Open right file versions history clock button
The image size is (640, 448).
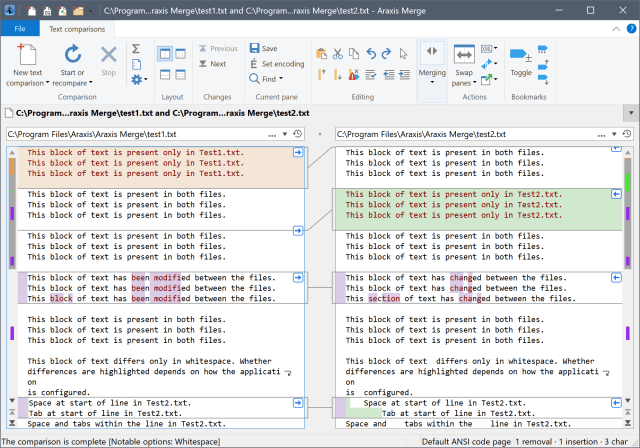pos(627,134)
